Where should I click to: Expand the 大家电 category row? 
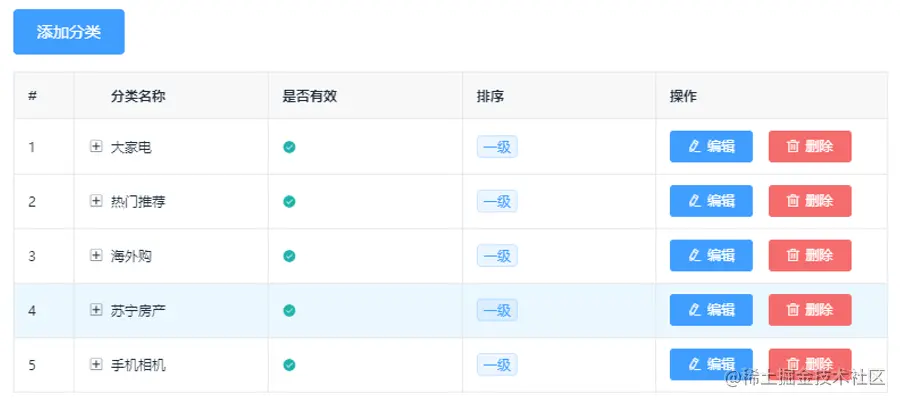96,146
